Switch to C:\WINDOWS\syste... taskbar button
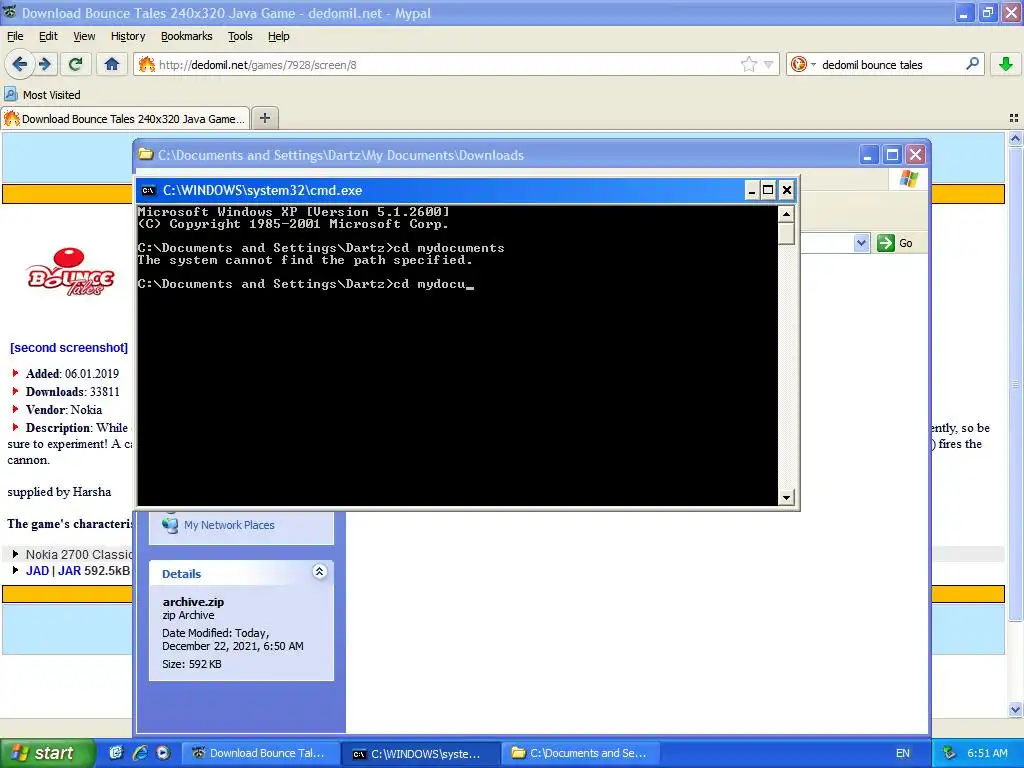Viewport: 1024px width, 768px height. (422, 753)
